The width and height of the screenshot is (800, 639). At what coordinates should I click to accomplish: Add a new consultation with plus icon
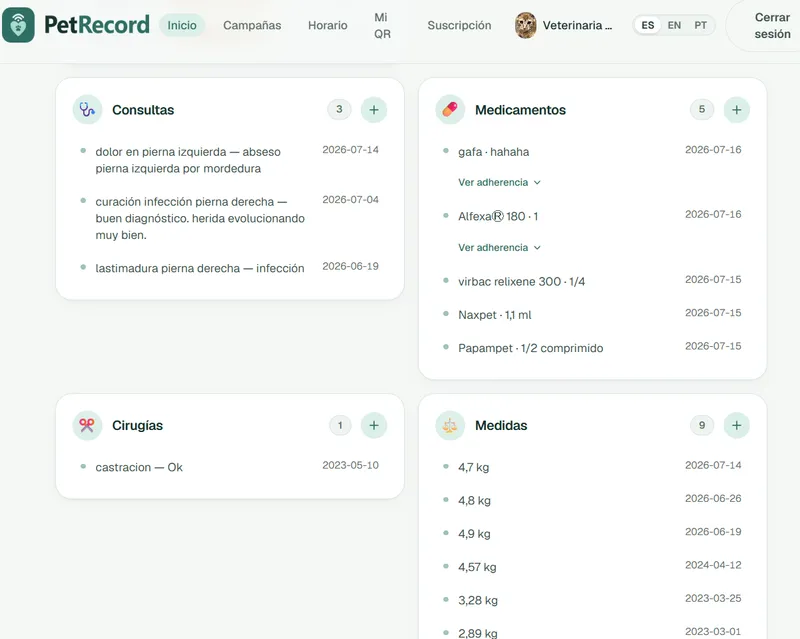coord(373,110)
